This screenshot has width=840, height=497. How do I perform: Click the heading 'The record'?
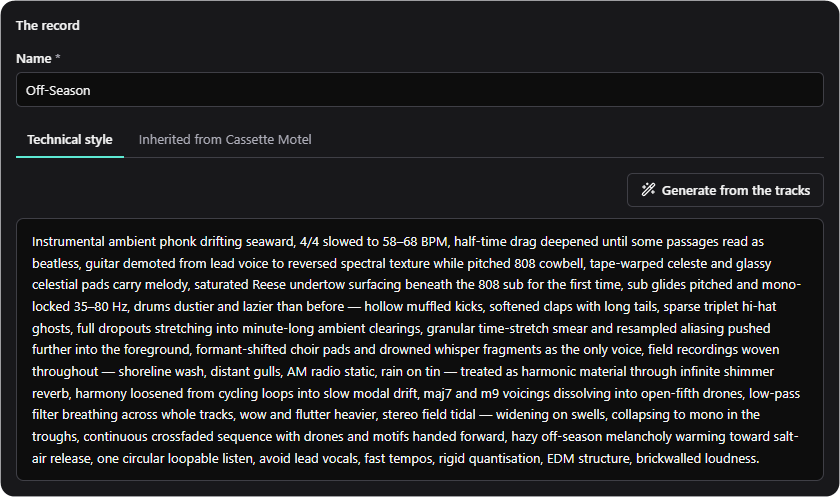(x=48, y=25)
